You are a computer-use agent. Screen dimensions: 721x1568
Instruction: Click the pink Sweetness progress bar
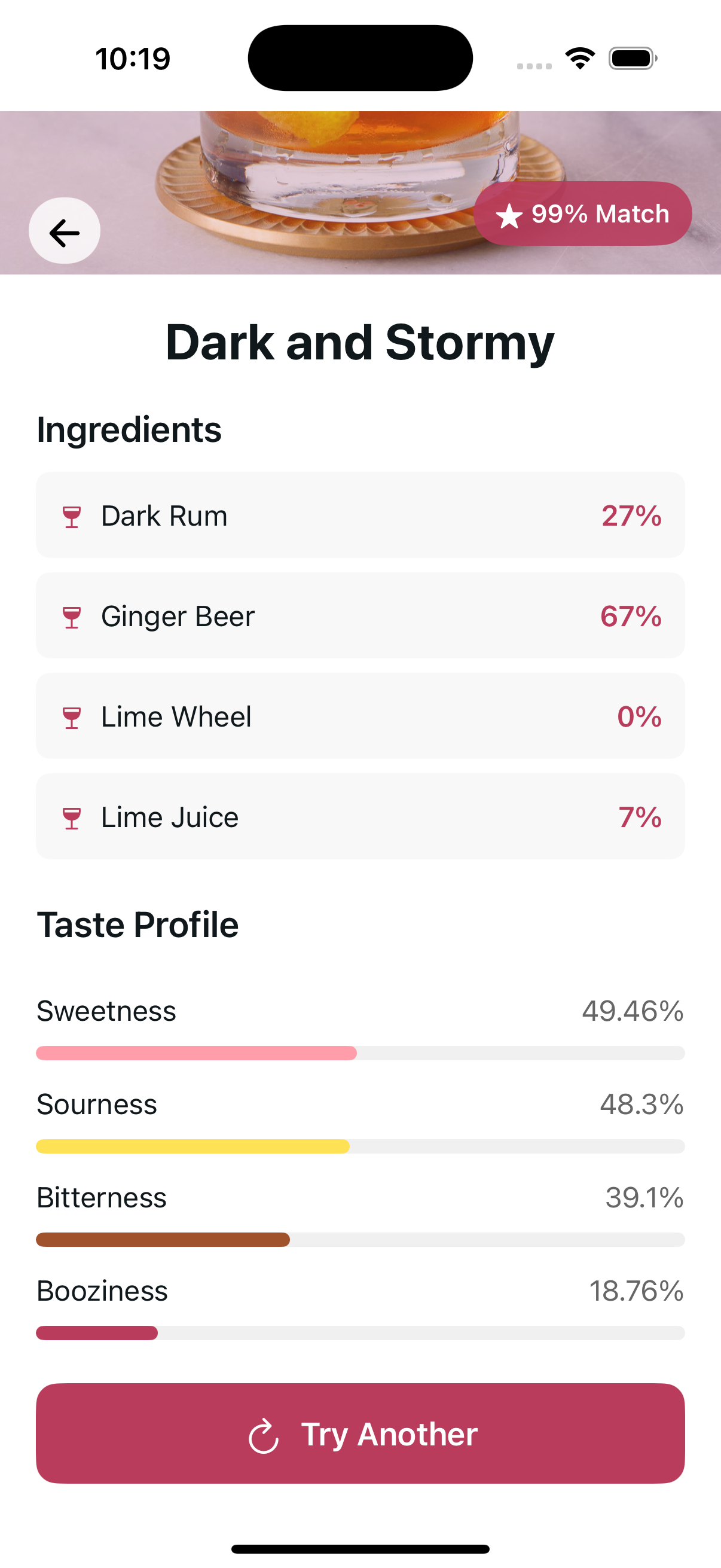[x=360, y=1053]
